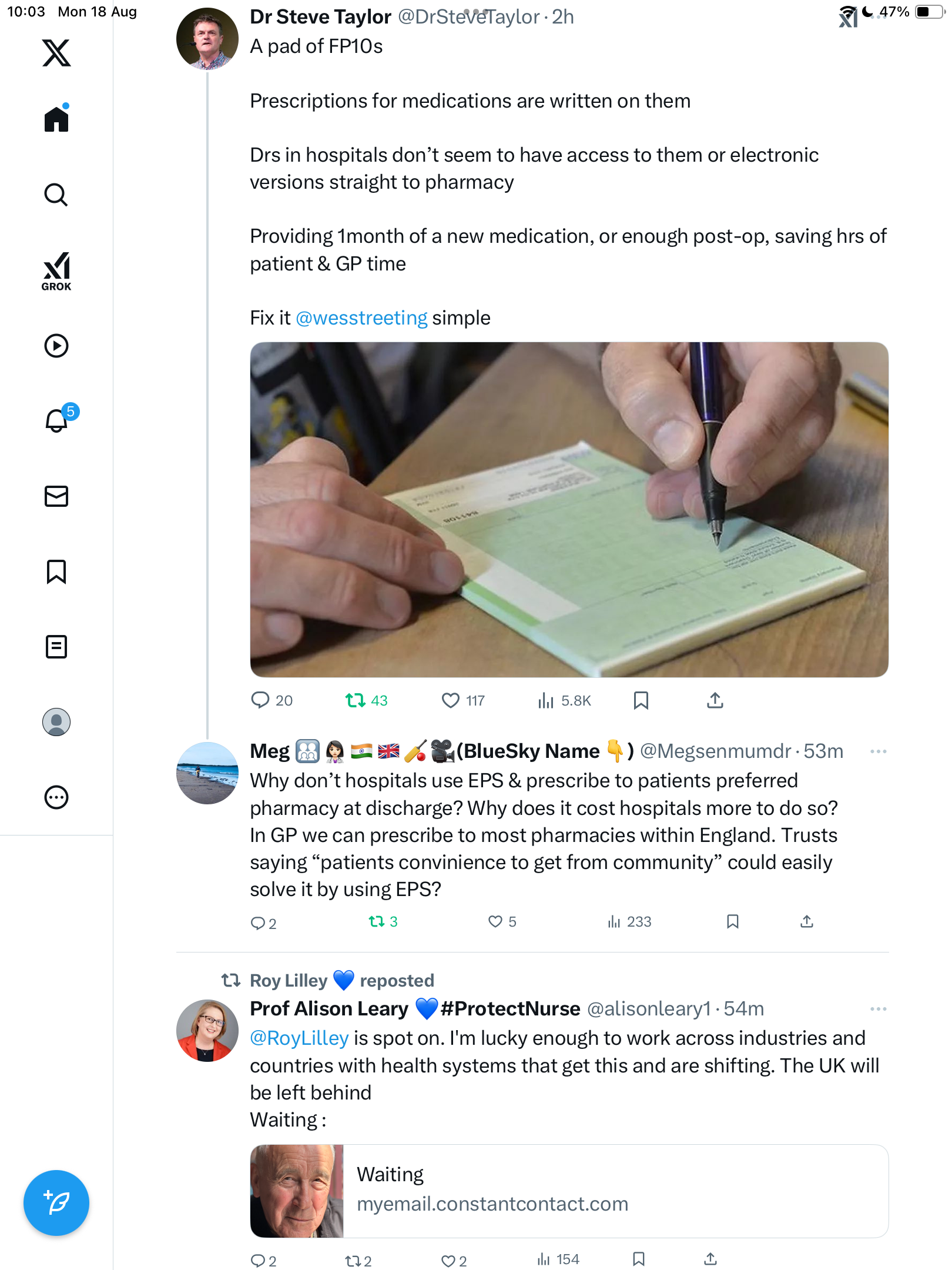Share Dr Steve Taylor's post
Screen dimensions: 952x1270
[x=715, y=700]
